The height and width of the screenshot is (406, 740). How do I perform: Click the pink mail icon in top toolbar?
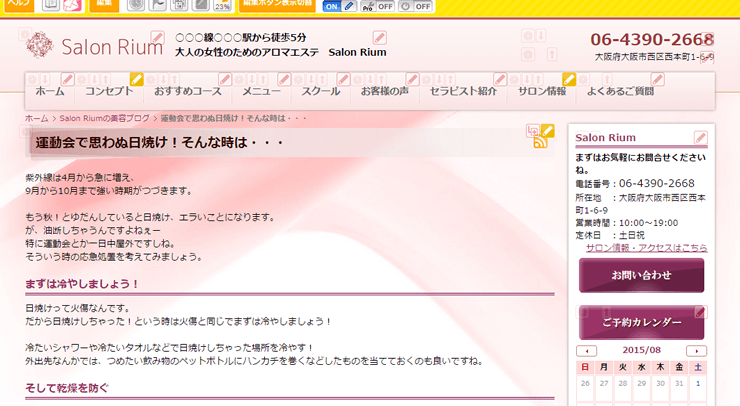(72, 5)
